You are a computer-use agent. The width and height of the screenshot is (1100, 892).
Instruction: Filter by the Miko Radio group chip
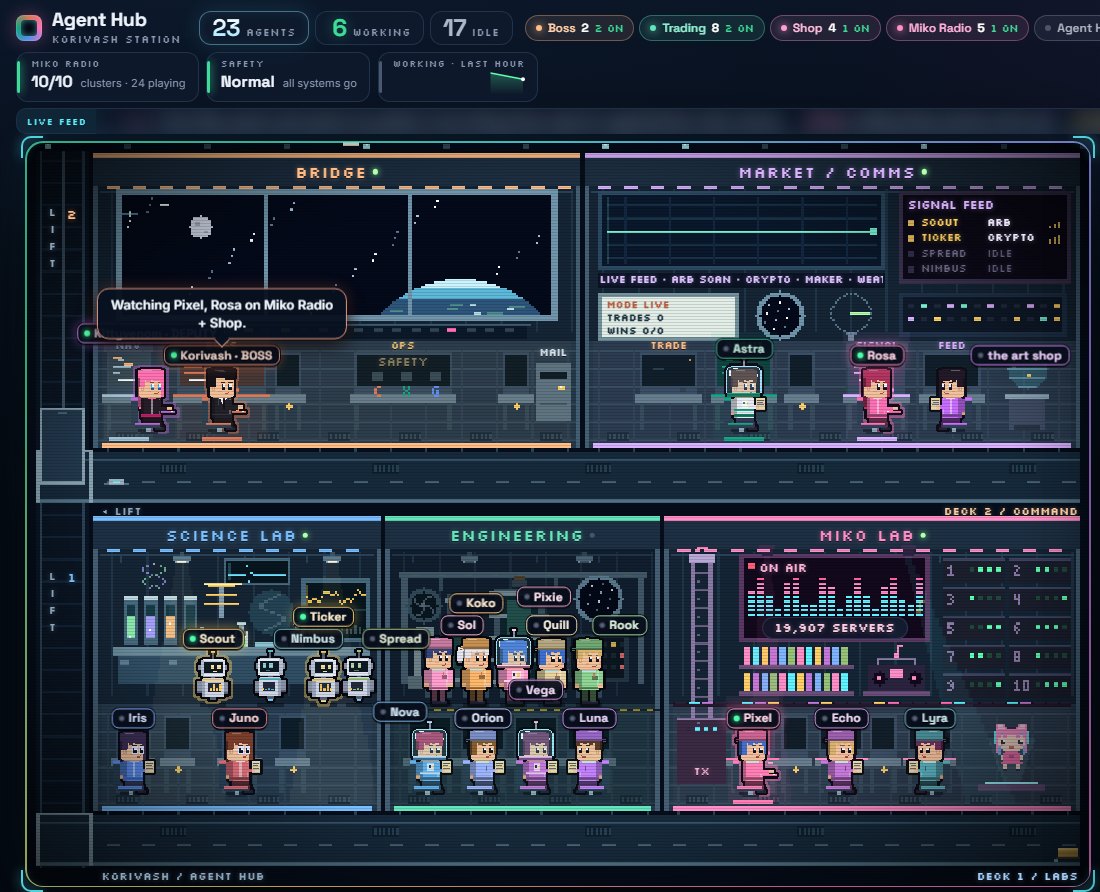coord(958,28)
